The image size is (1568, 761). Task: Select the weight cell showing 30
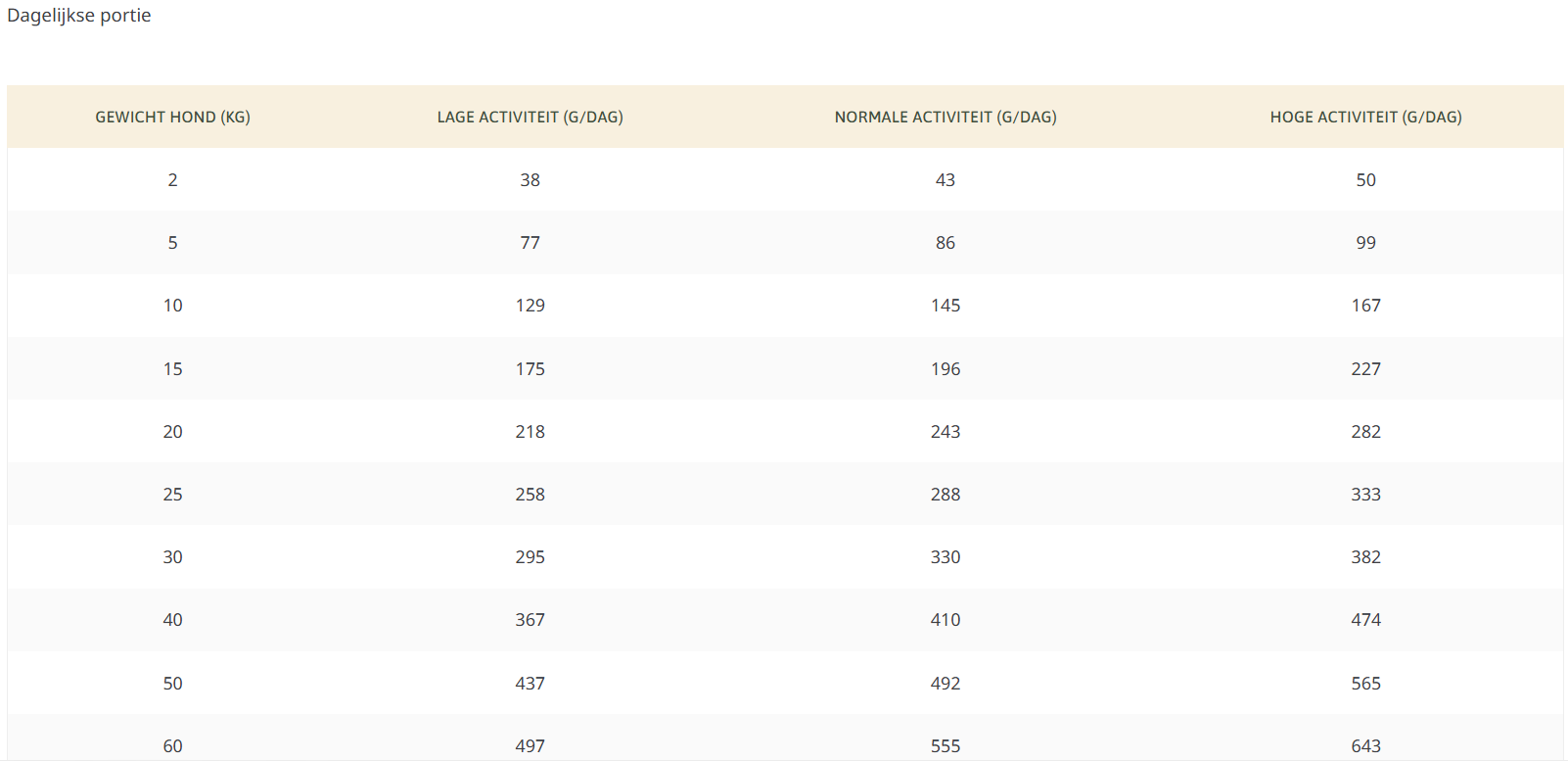[x=173, y=557]
